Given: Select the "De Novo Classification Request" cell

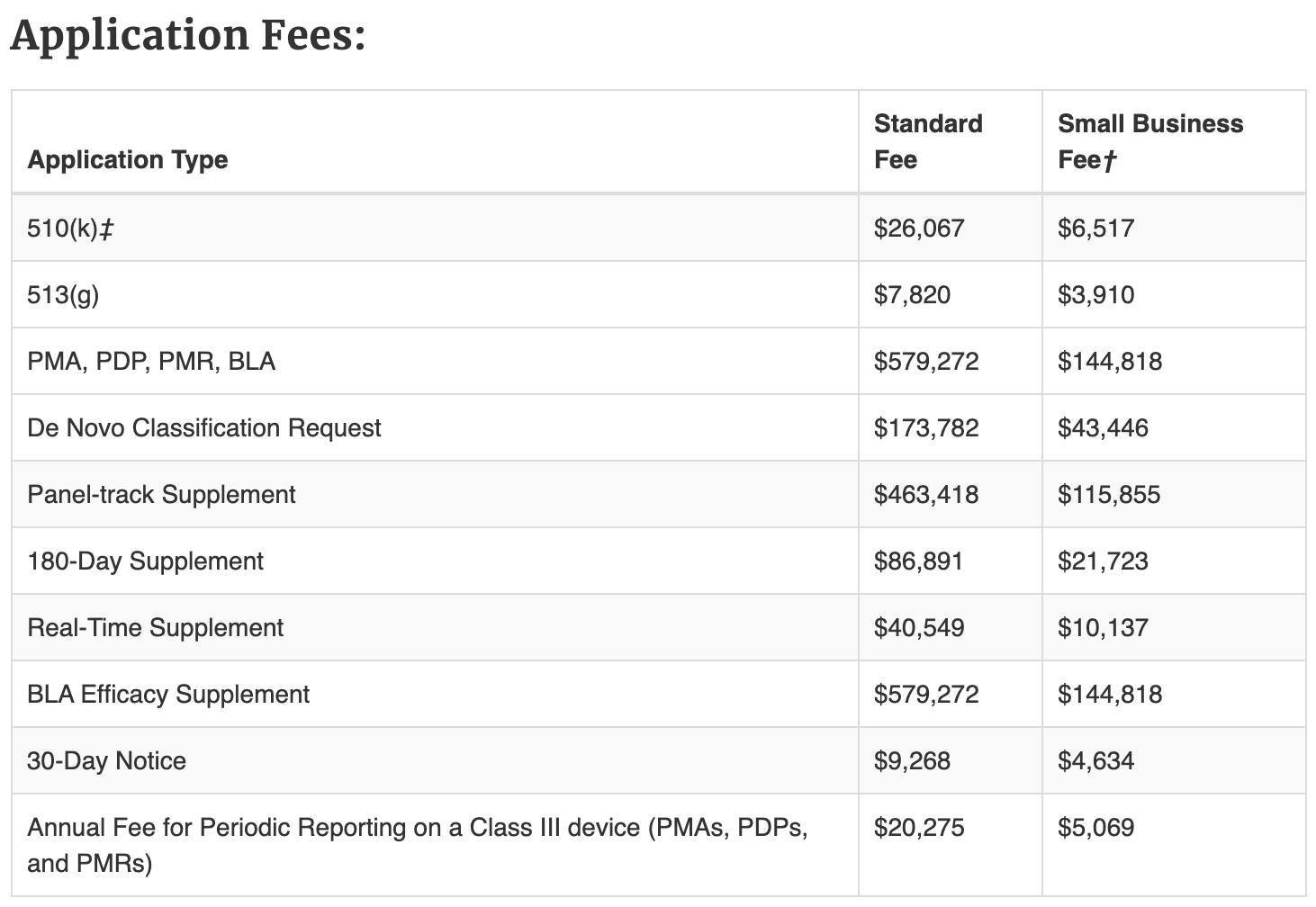Looking at the screenshot, I should pyautogui.click(x=204, y=428).
